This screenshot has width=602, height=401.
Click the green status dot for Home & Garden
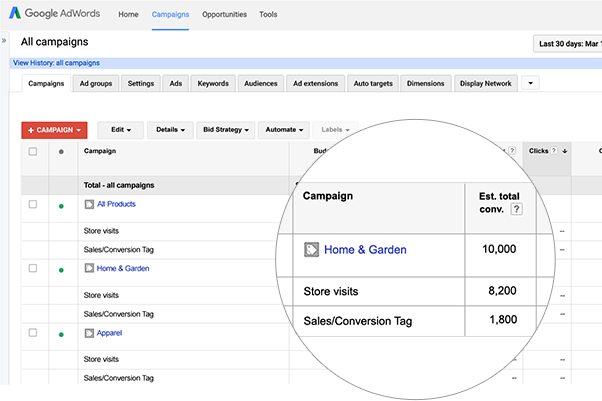coord(61,270)
